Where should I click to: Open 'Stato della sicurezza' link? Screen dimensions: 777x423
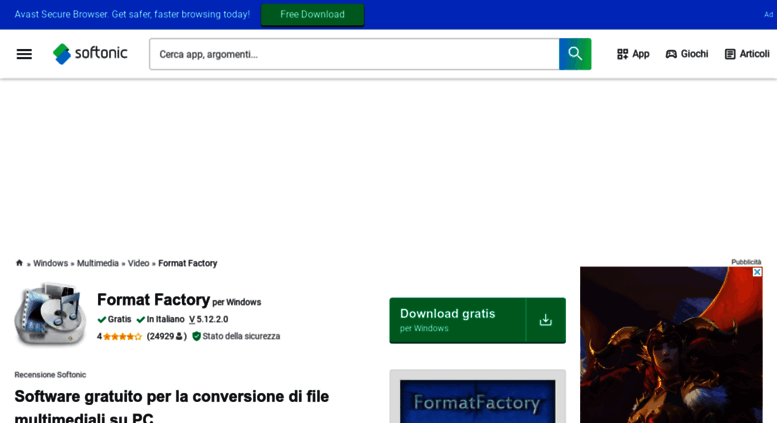pyautogui.click(x=241, y=336)
